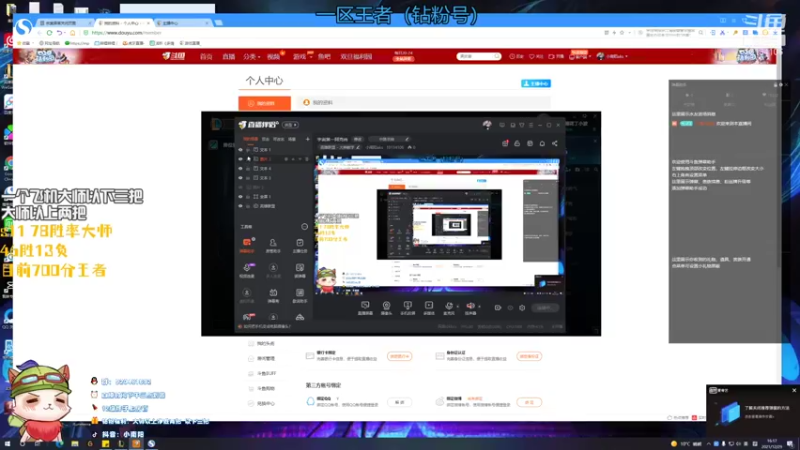Select the orange 我的资料 tab
Viewport: 800px width, 450px height.
(264, 103)
